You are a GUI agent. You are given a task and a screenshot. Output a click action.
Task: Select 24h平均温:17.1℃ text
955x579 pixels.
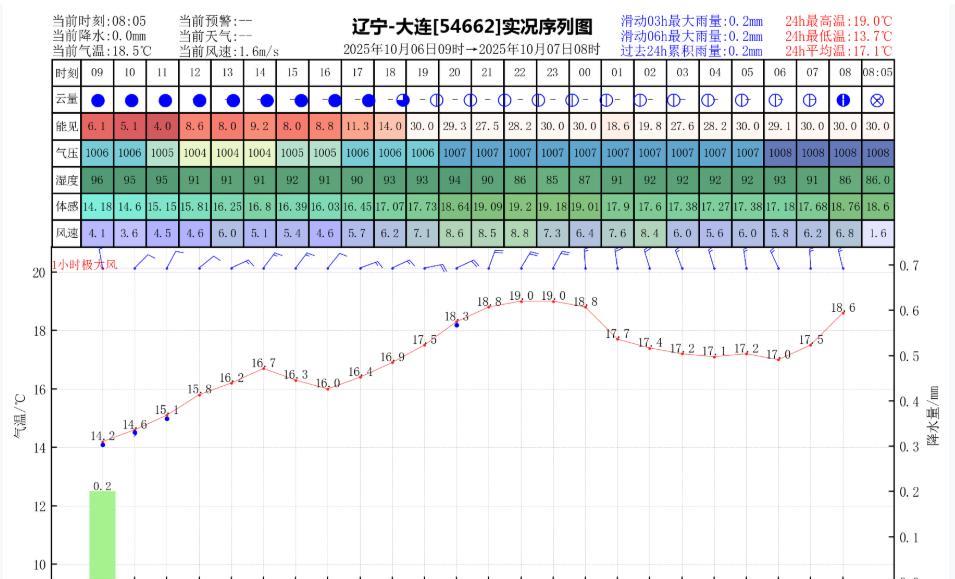pos(839,51)
